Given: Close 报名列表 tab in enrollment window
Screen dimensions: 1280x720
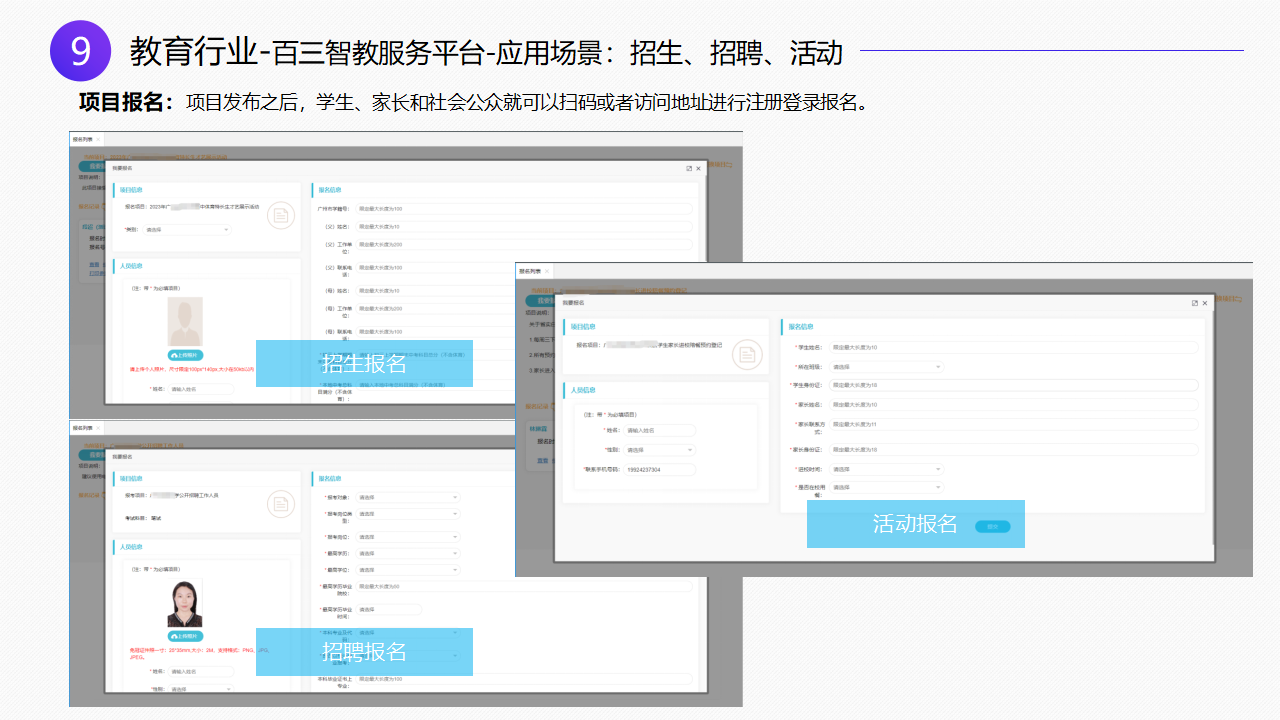Looking at the screenshot, I should (100, 140).
